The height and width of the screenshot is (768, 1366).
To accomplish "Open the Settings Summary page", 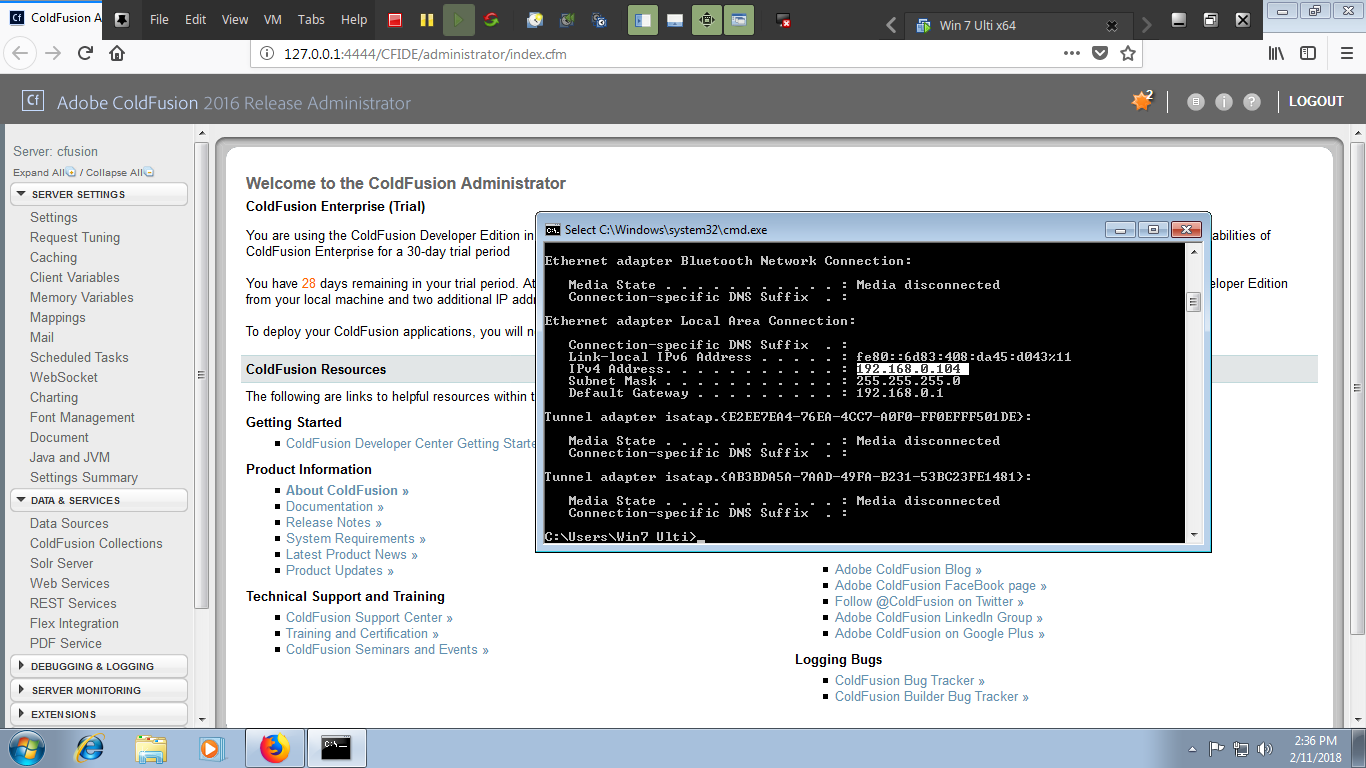I will coord(84,477).
